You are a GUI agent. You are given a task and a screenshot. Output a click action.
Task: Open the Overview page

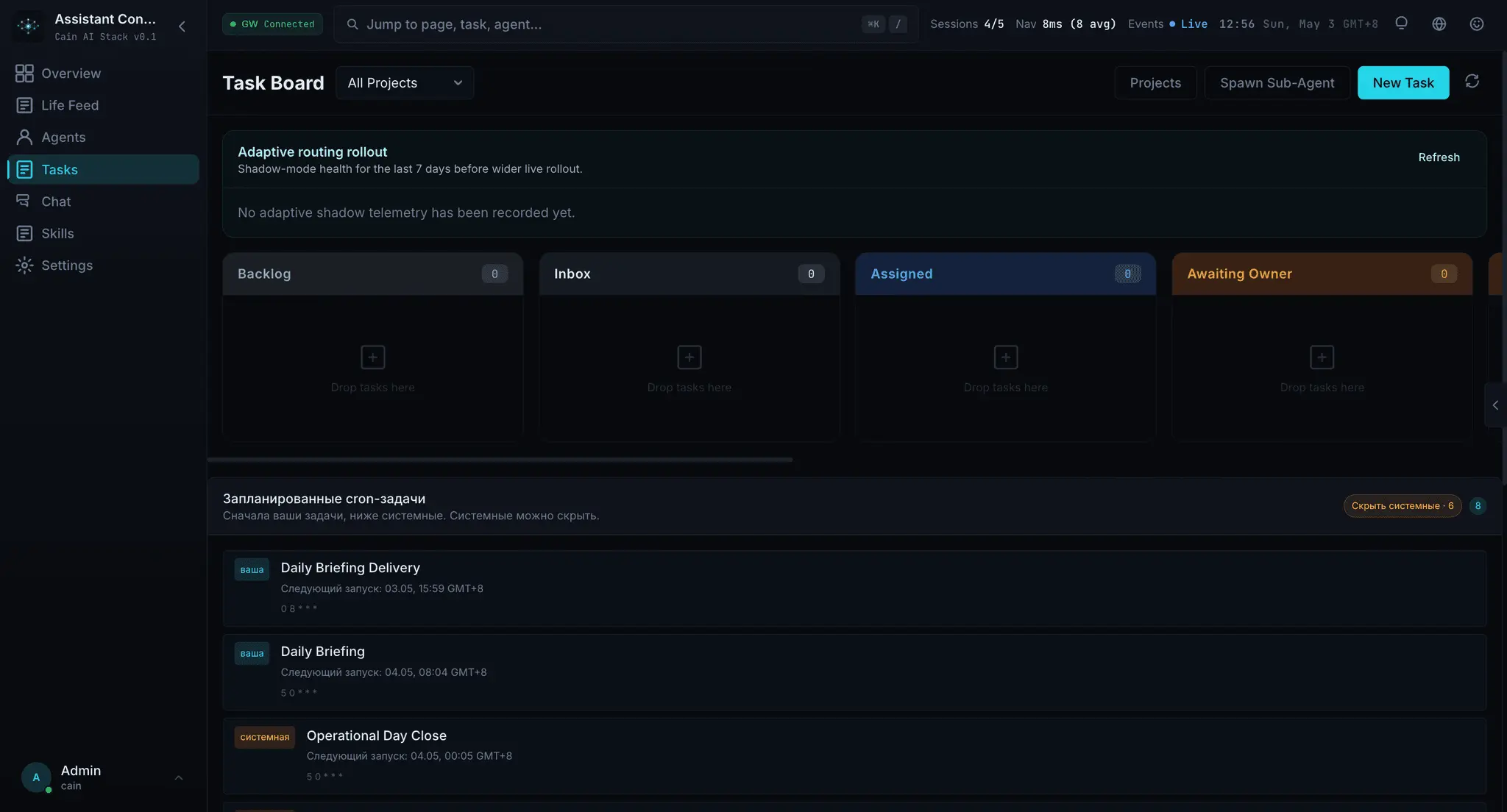[x=103, y=74]
